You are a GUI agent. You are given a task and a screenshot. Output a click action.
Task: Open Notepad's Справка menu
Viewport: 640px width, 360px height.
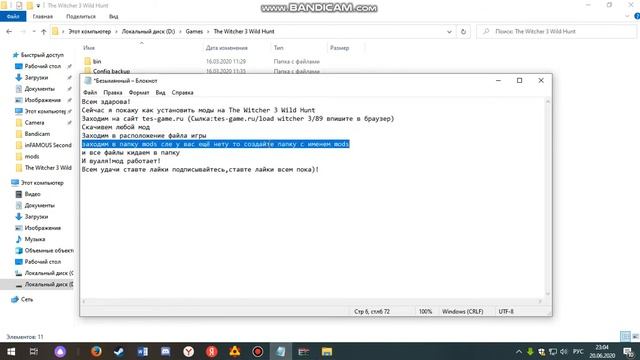click(182, 93)
